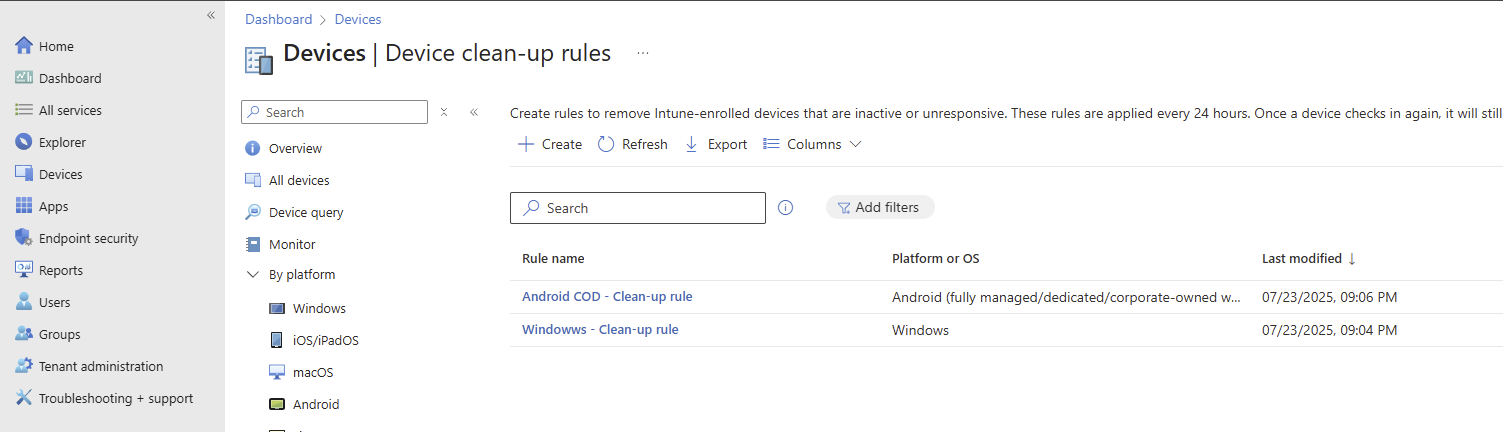The width and height of the screenshot is (1503, 432).
Task: Click the Reports icon in sidebar
Action: coord(24,270)
